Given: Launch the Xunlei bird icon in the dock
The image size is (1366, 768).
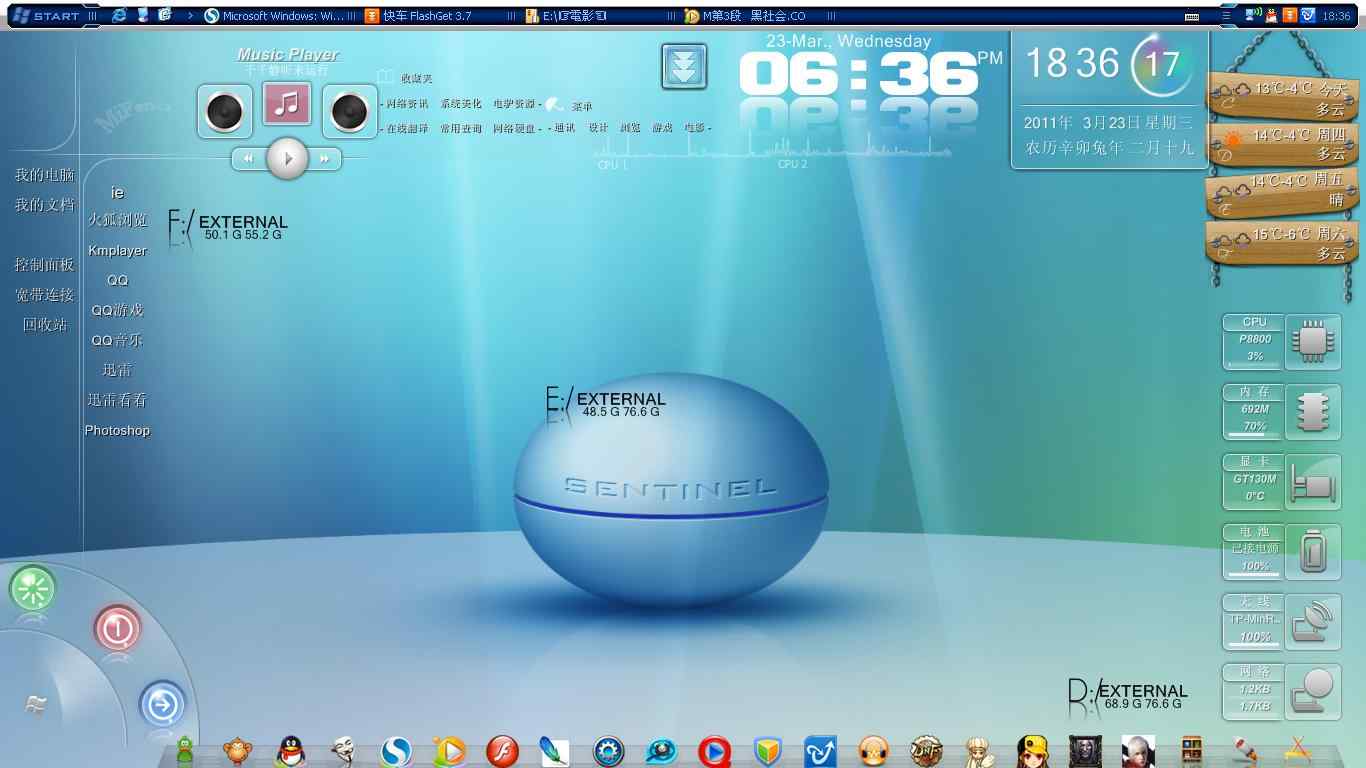Looking at the screenshot, I should pos(820,750).
